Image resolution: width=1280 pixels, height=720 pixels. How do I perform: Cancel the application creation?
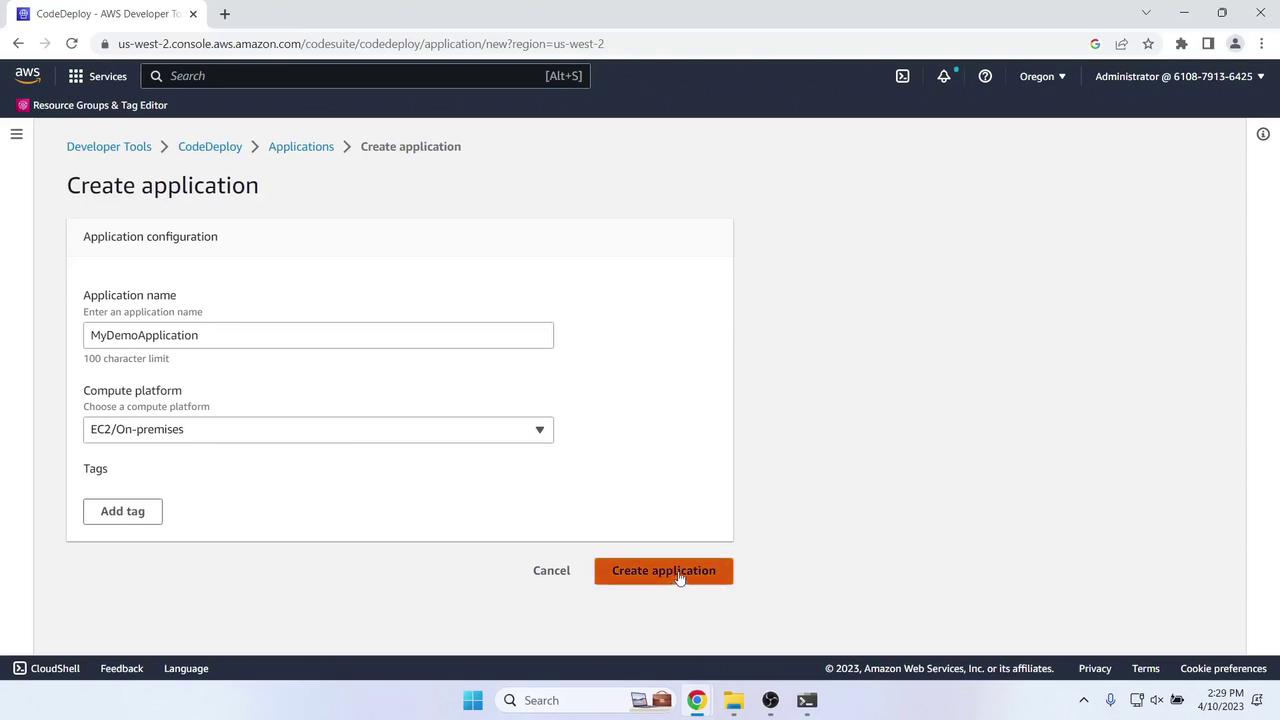551,571
